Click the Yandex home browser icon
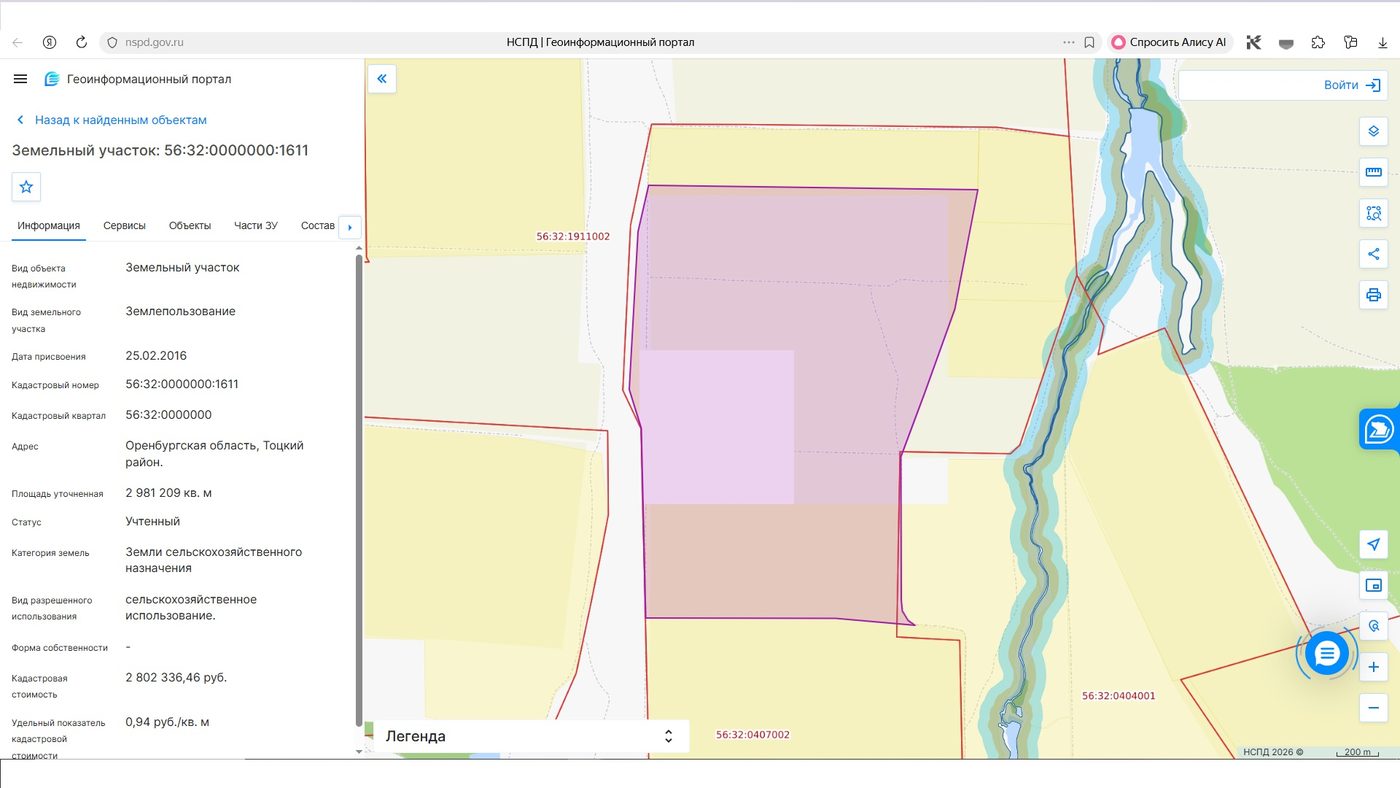Screen dimensions: 1400x788 49,43
